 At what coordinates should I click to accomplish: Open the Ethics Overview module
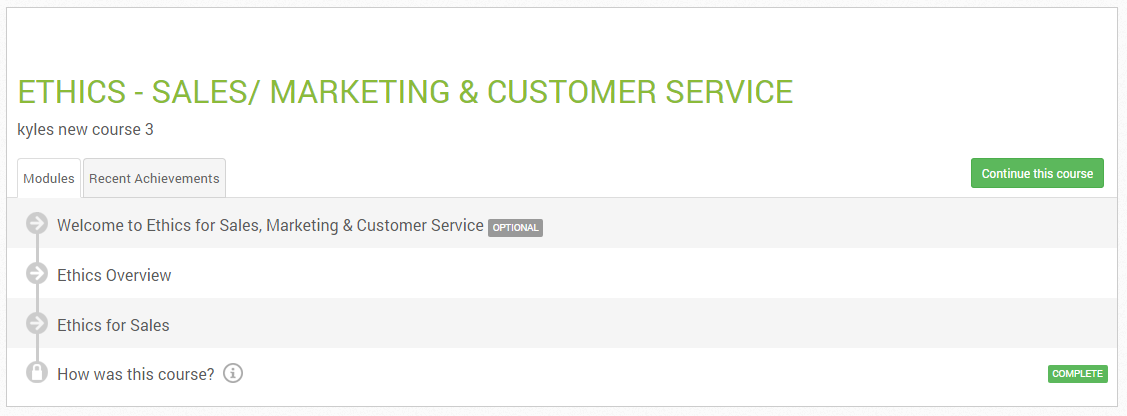coord(114,275)
